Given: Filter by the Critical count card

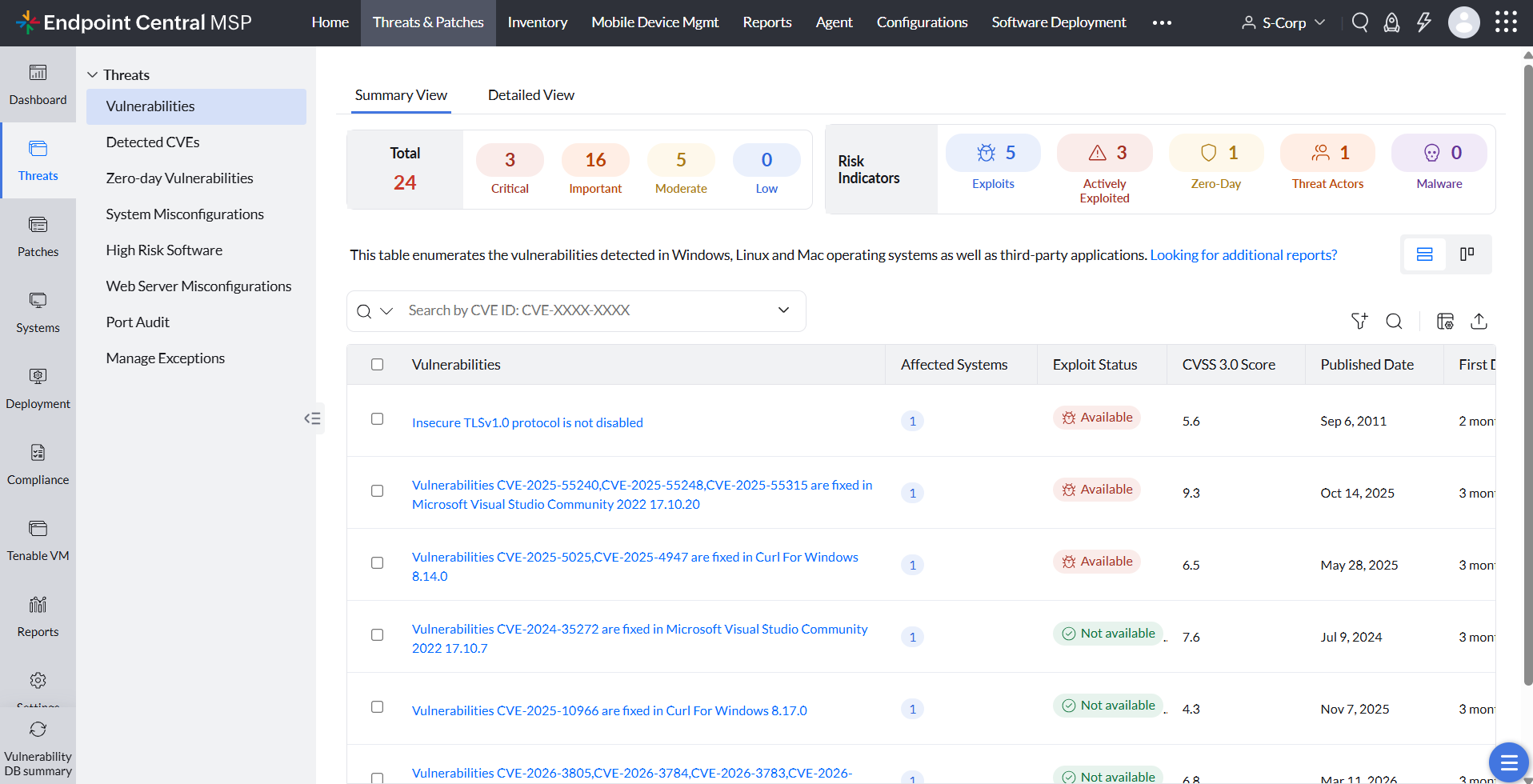Looking at the screenshot, I should [x=510, y=170].
